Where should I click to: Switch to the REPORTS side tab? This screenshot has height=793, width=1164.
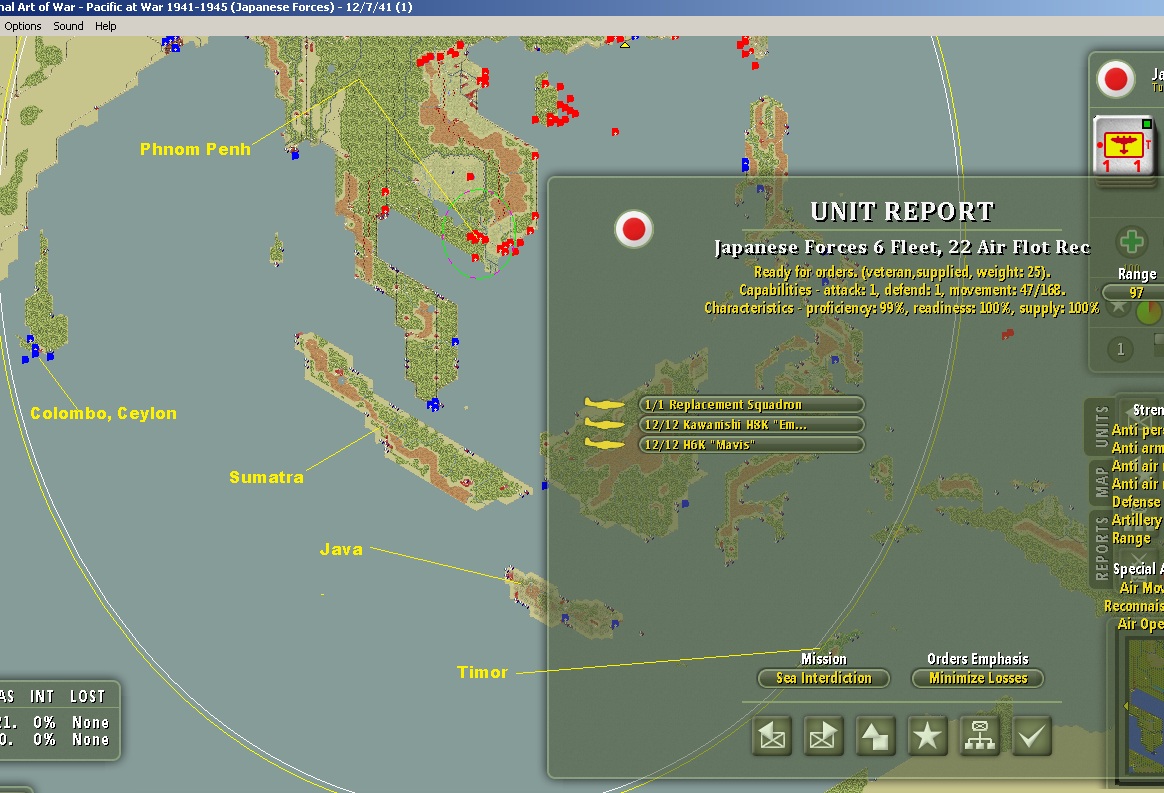1101,549
